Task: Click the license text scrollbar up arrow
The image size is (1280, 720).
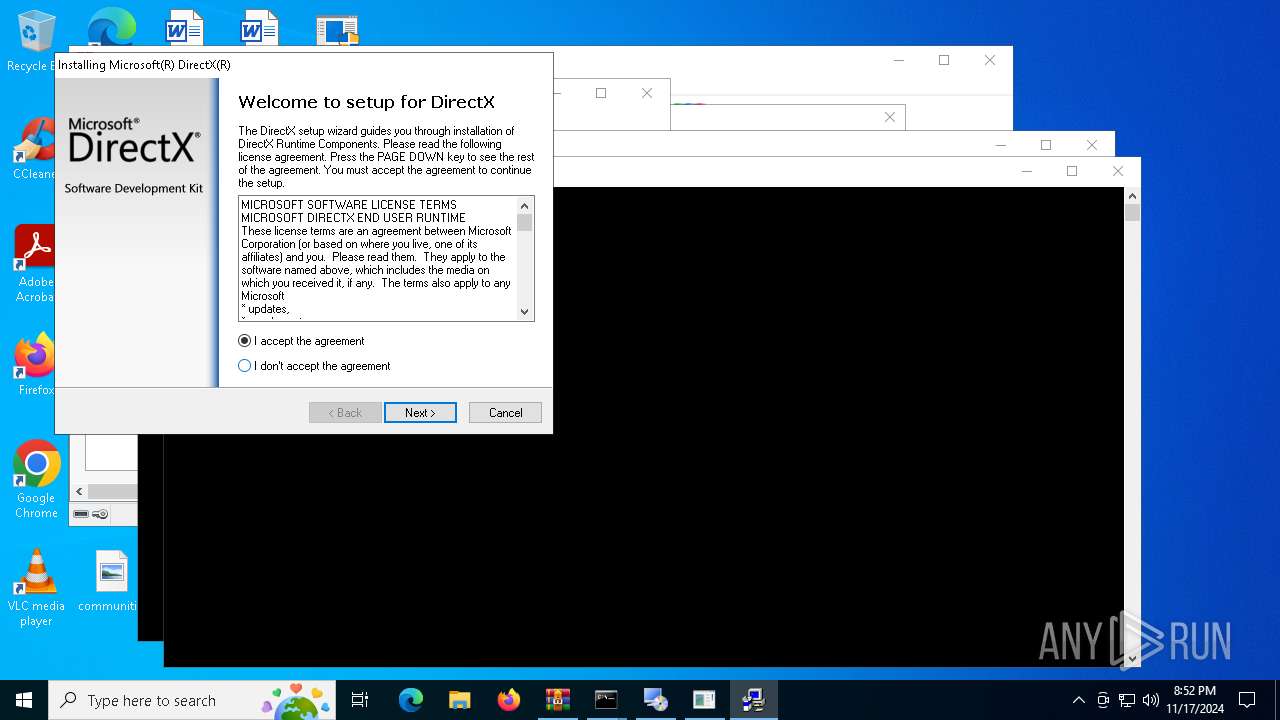Action: (525, 206)
